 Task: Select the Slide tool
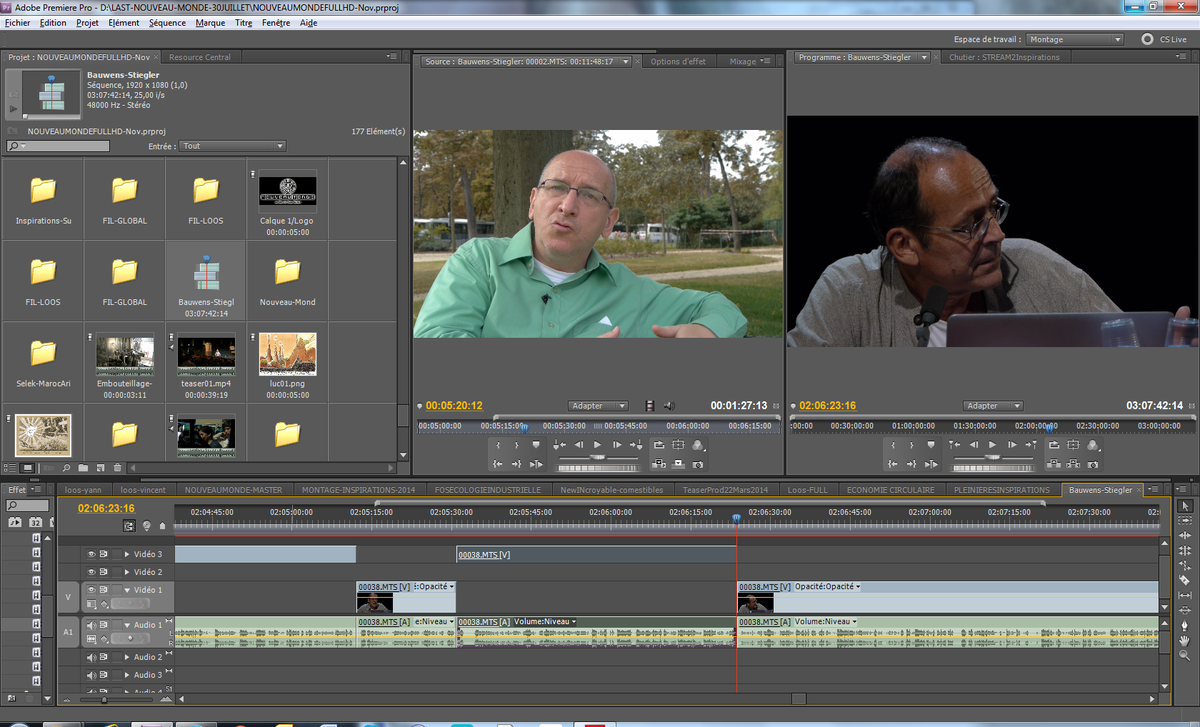pyautogui.click(x=1185, y=611)
